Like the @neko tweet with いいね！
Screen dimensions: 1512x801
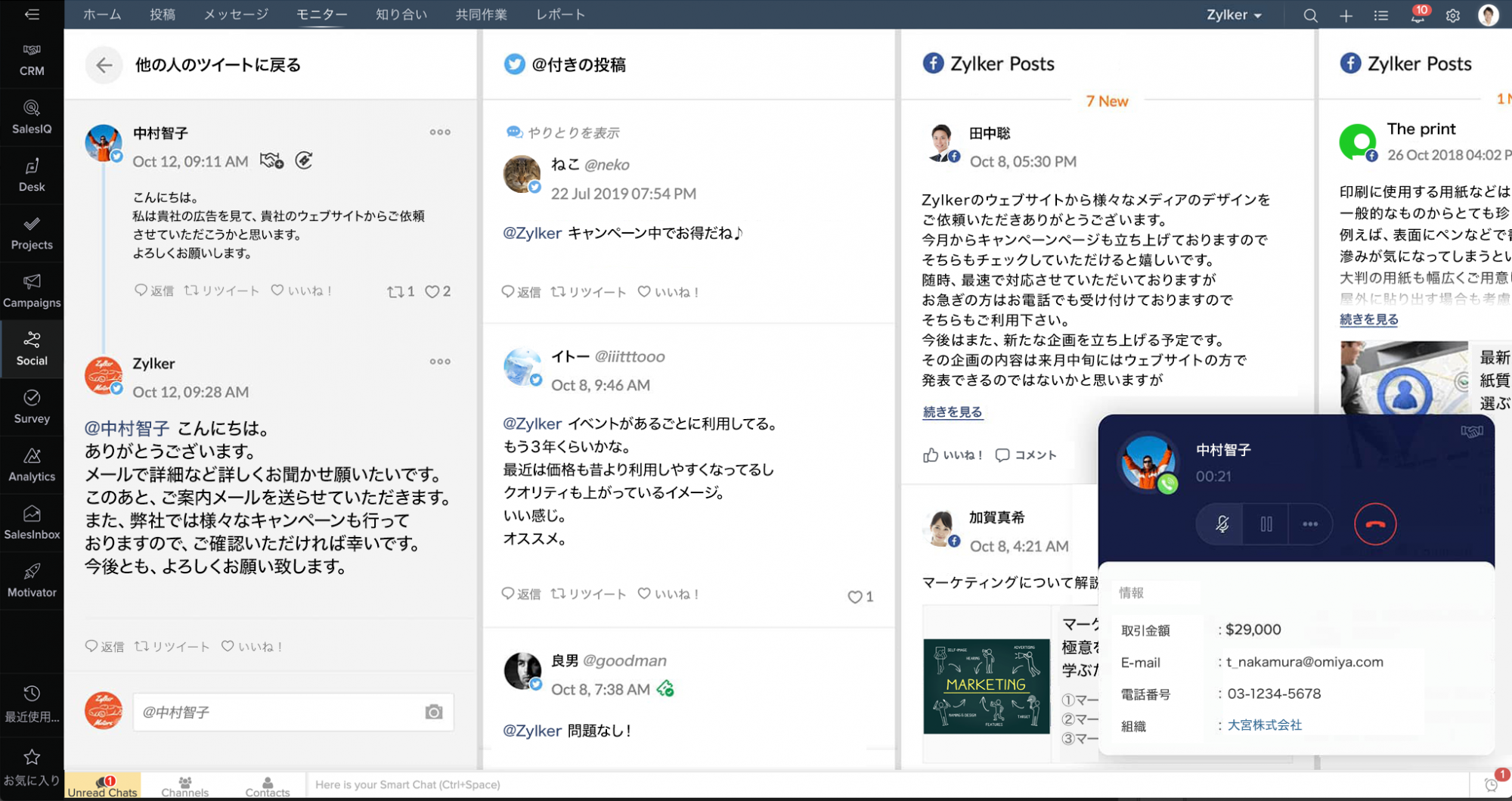[668, 292]
